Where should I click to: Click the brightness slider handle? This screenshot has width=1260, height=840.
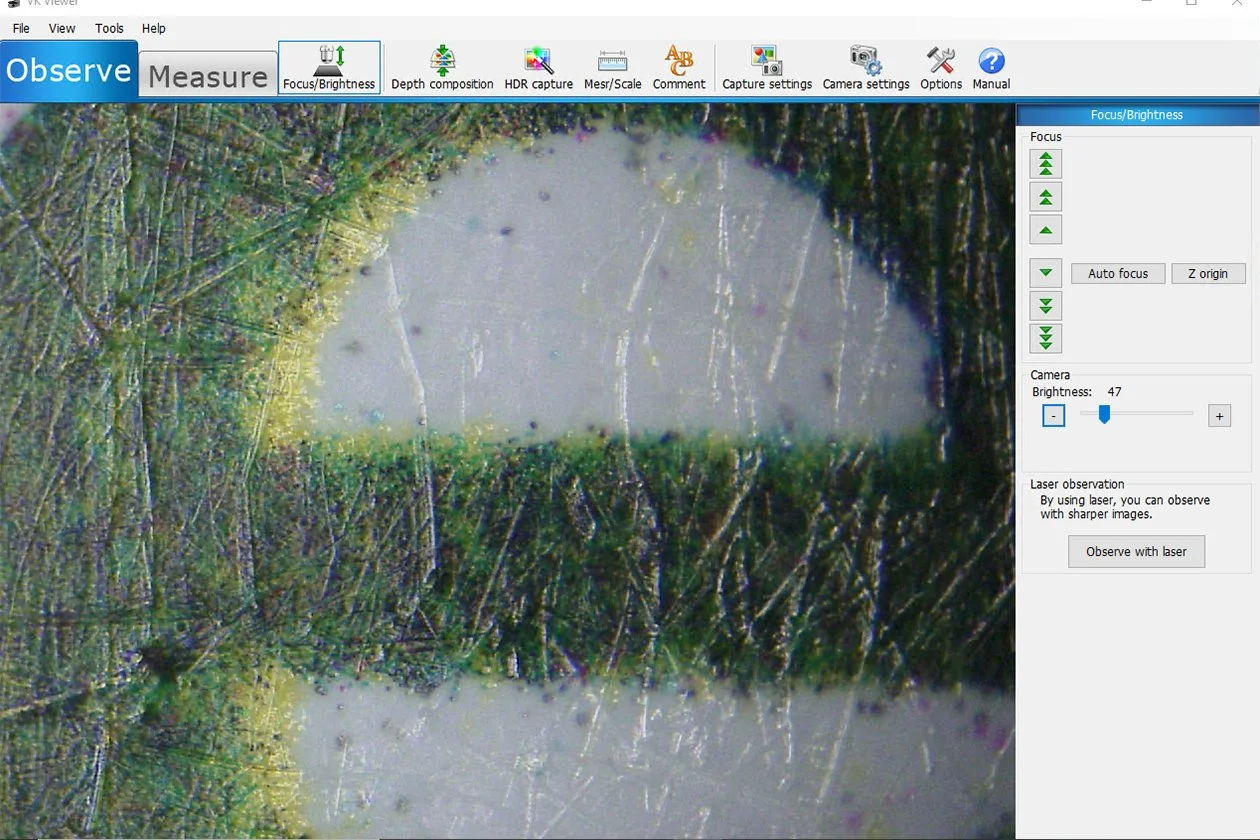click(1104, 414)
